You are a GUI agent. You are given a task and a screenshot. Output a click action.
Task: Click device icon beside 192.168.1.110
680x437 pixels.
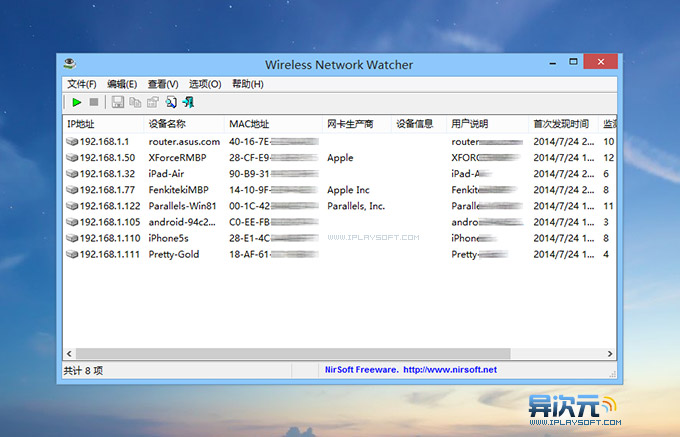[x=72, y=238]
